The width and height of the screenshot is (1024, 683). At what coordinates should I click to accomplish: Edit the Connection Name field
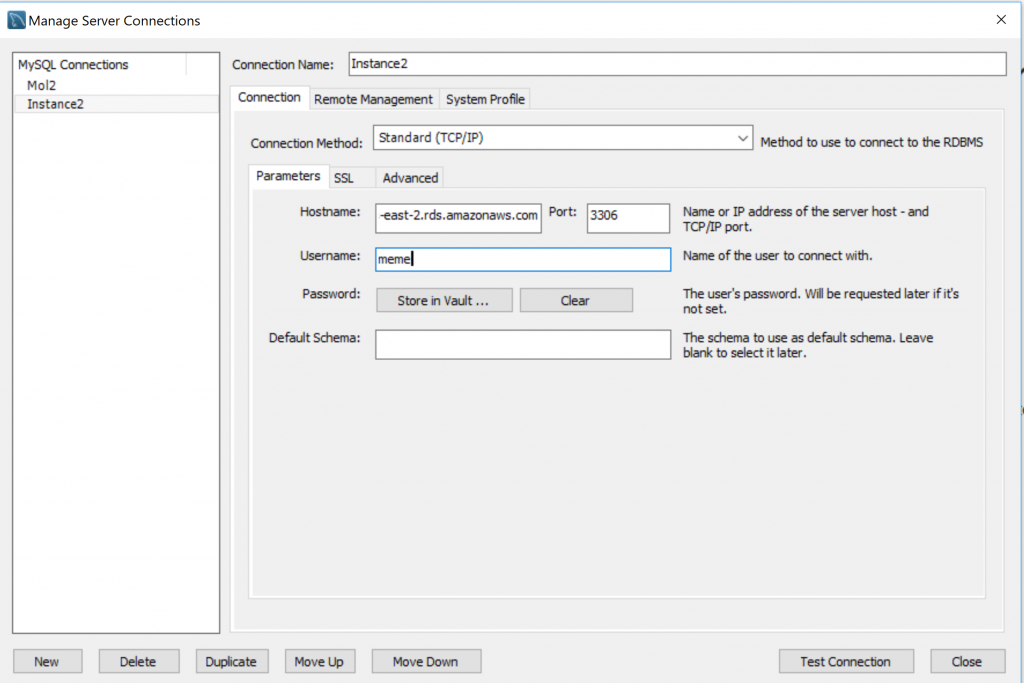[677, 64]
